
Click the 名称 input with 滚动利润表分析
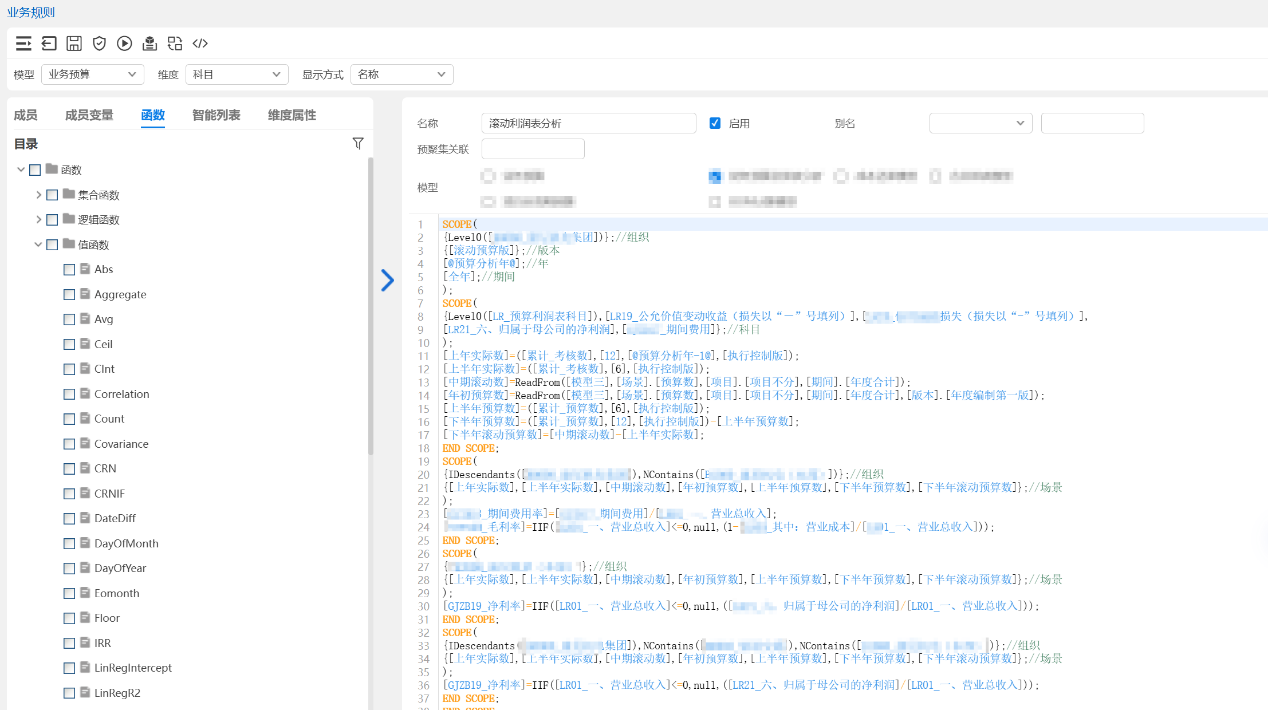(588, 123)
